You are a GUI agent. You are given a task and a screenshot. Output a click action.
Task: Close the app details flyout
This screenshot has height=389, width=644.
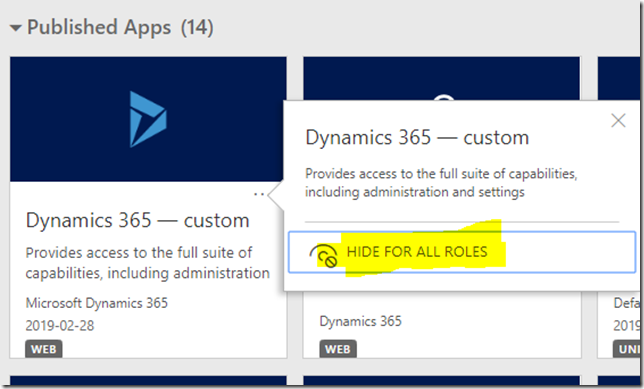(618, 121)
